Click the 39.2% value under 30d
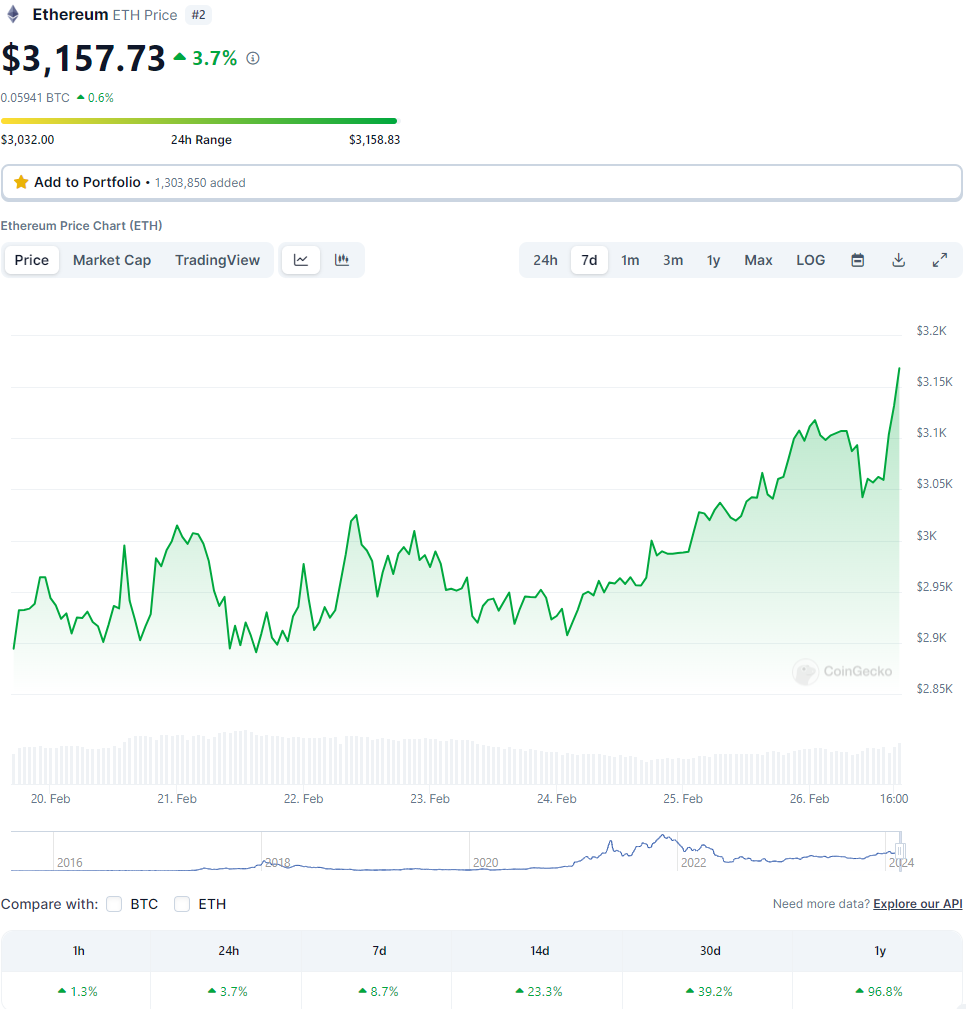This screenshot has width=966, height=1009. 709,992
